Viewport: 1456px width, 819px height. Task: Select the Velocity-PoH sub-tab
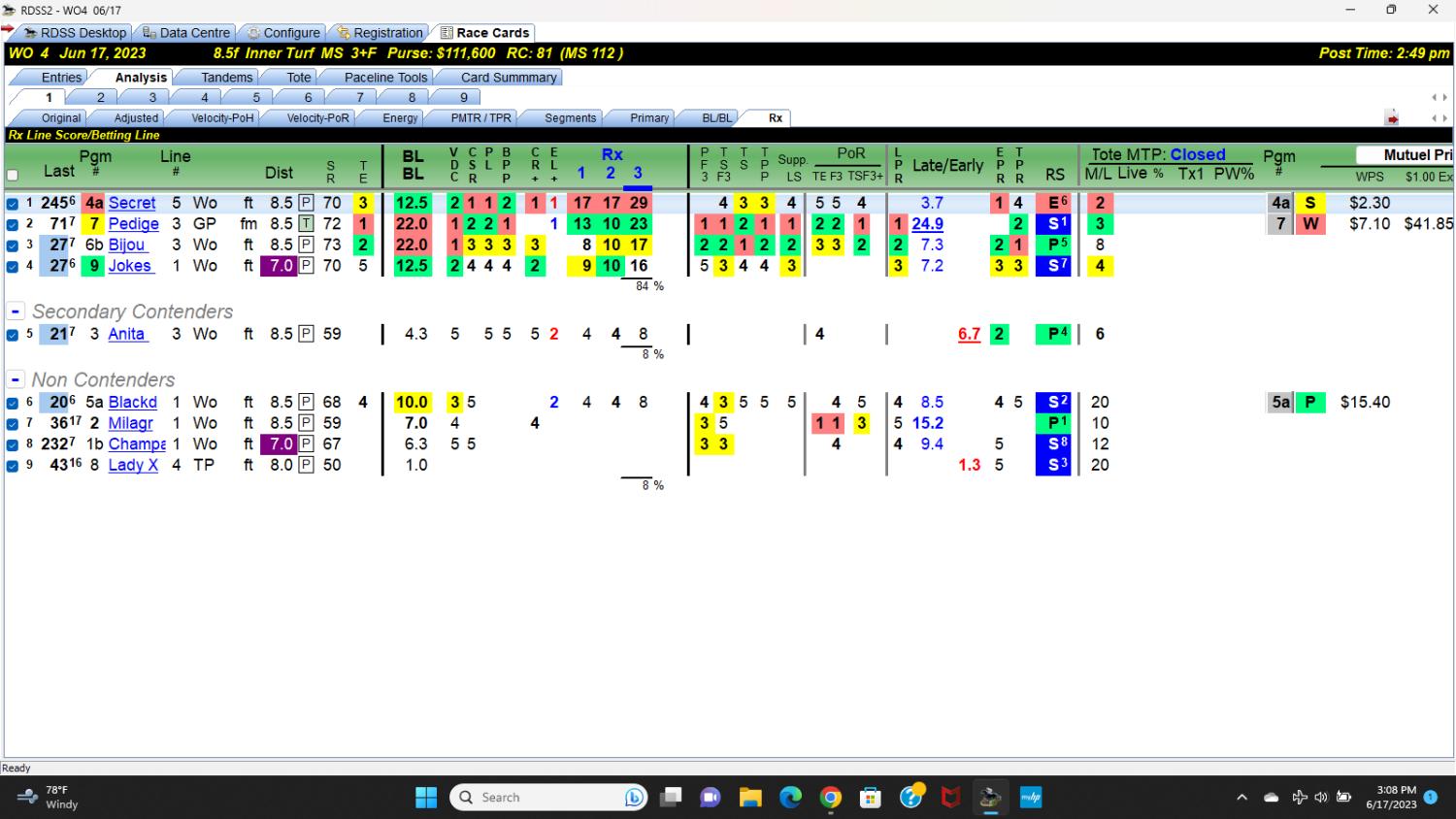coord(222,118)
